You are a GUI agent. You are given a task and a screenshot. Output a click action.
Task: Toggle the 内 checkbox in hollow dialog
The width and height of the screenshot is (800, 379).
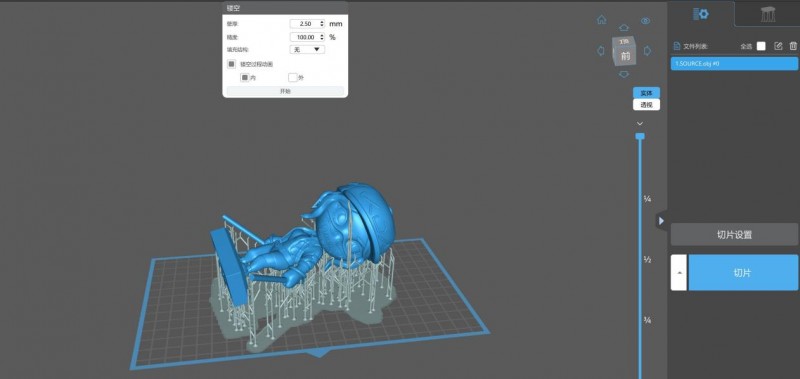(245, 78)
